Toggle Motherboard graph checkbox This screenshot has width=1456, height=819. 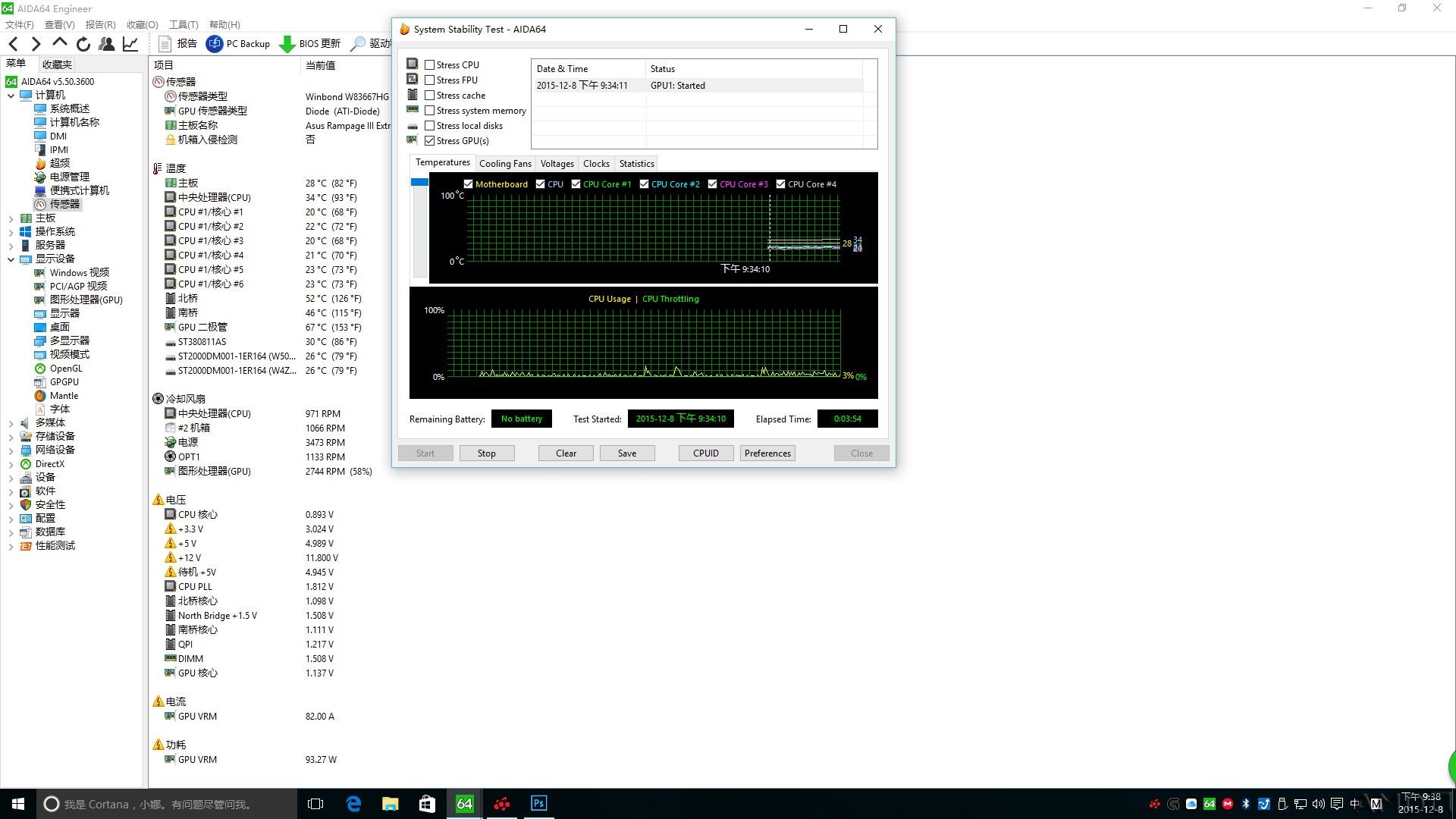469,184
